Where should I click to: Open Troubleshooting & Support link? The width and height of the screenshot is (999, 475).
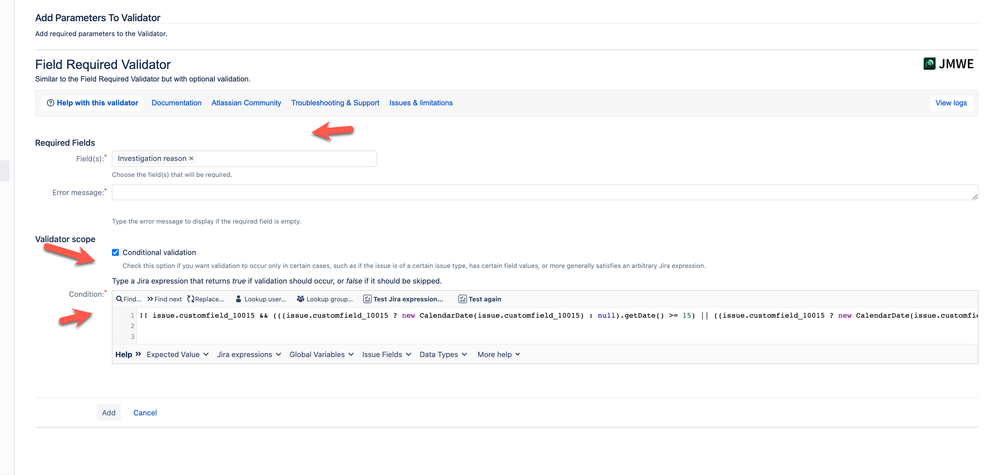(335, 103)
